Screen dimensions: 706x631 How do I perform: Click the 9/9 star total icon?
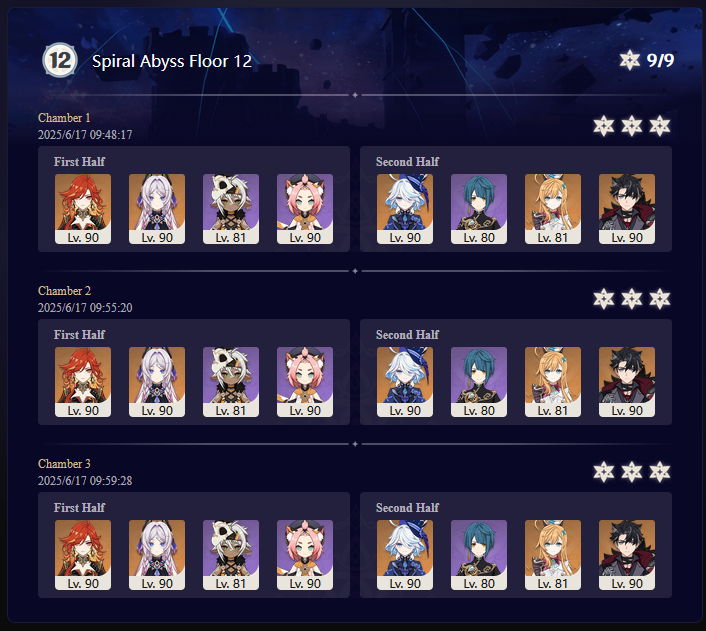(629, 60)
